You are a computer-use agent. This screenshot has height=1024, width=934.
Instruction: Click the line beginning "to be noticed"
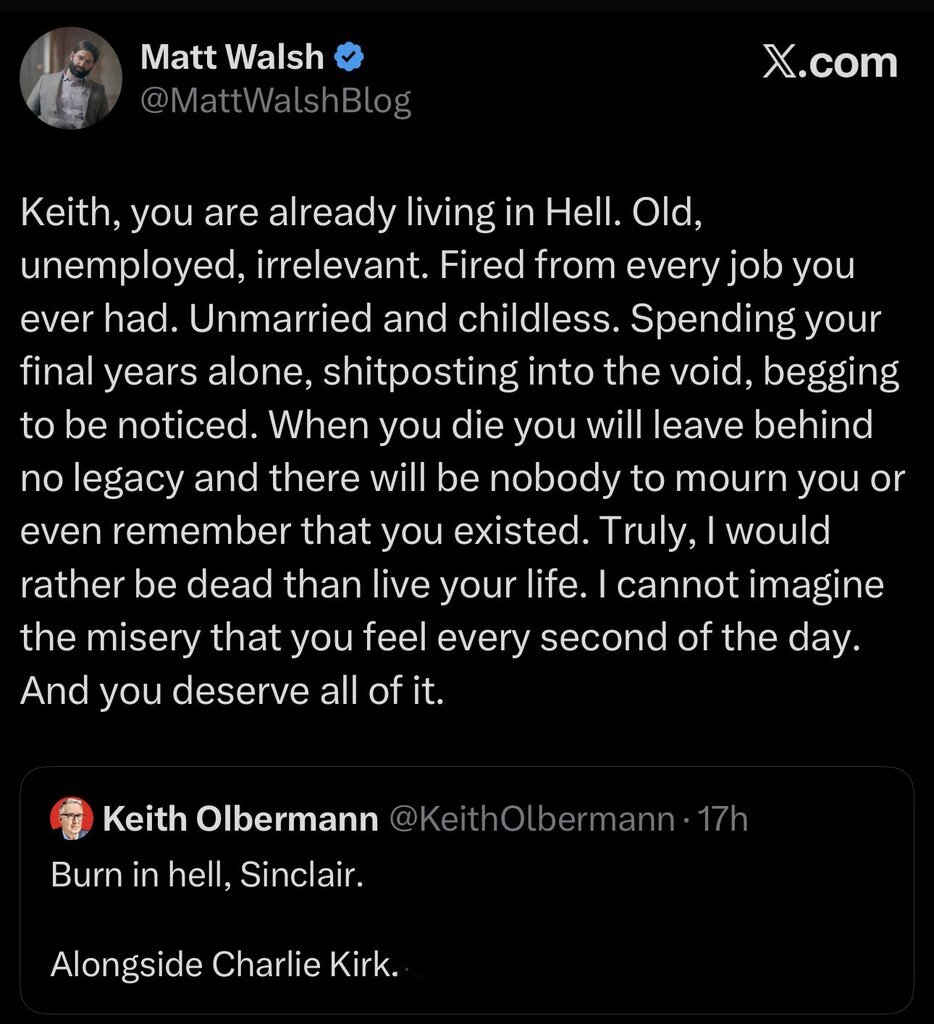pyautogui.click(x=446, y=423)
